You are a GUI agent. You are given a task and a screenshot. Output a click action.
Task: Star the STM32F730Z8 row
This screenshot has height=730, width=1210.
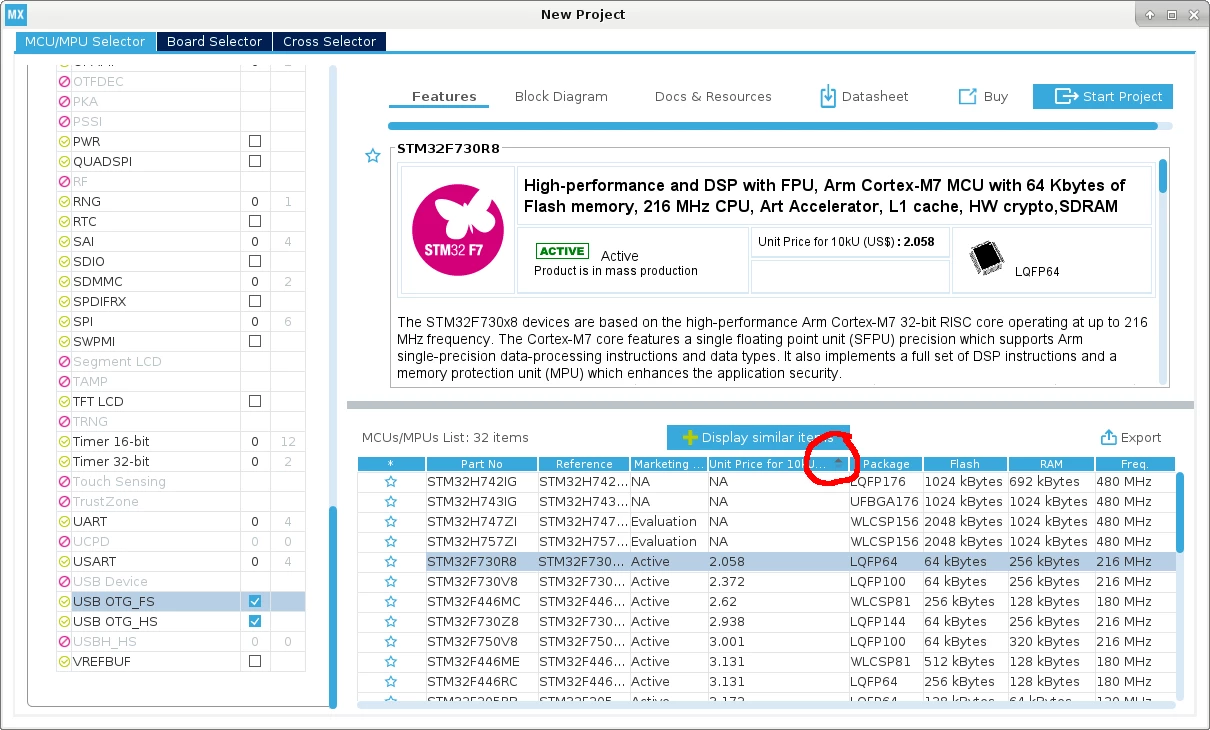pos(391,621)
